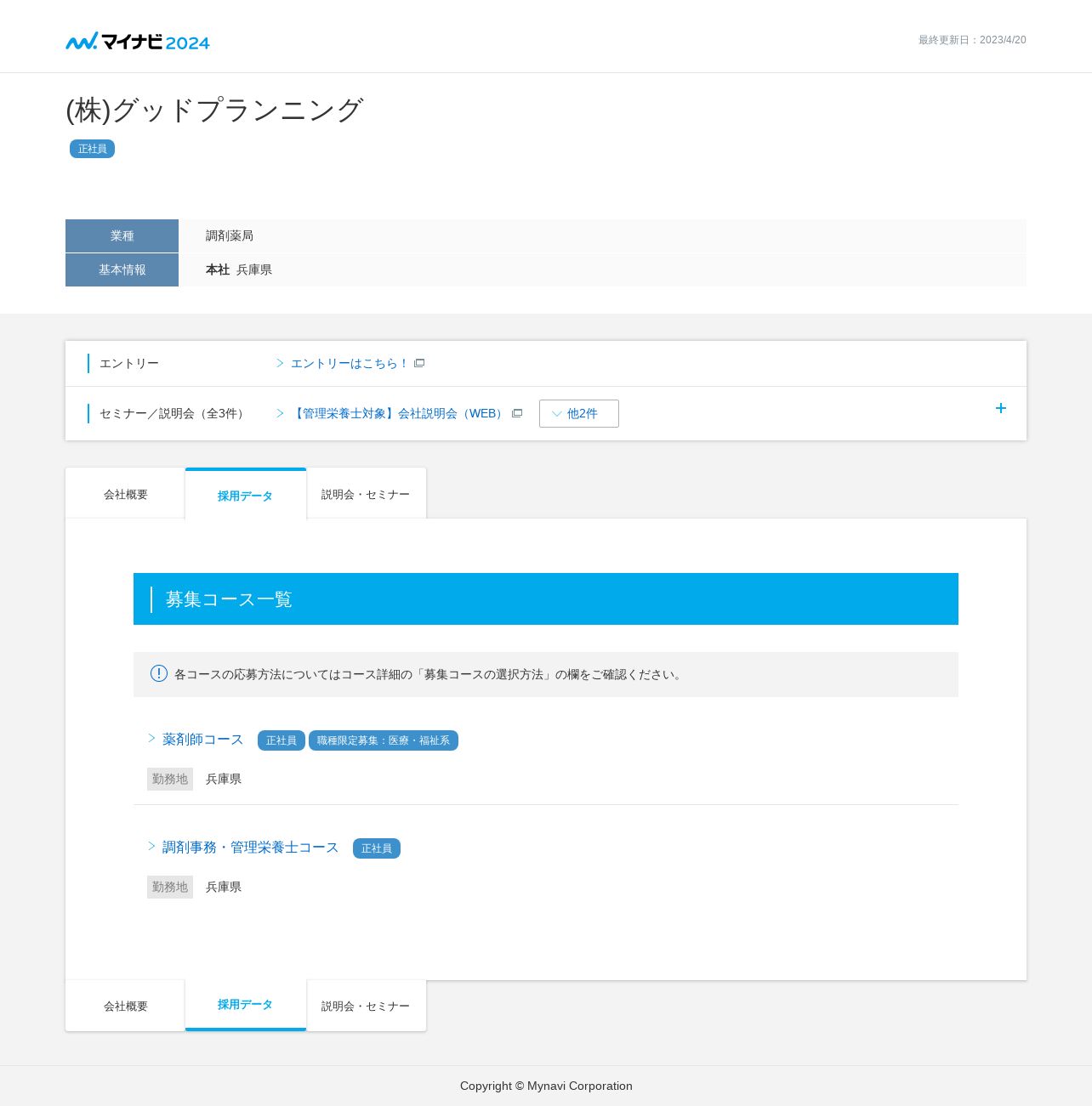The width and height of the screenshot is (1092, 1106).
Task: Select top 採用データ tab
Action: coord(246,495)
